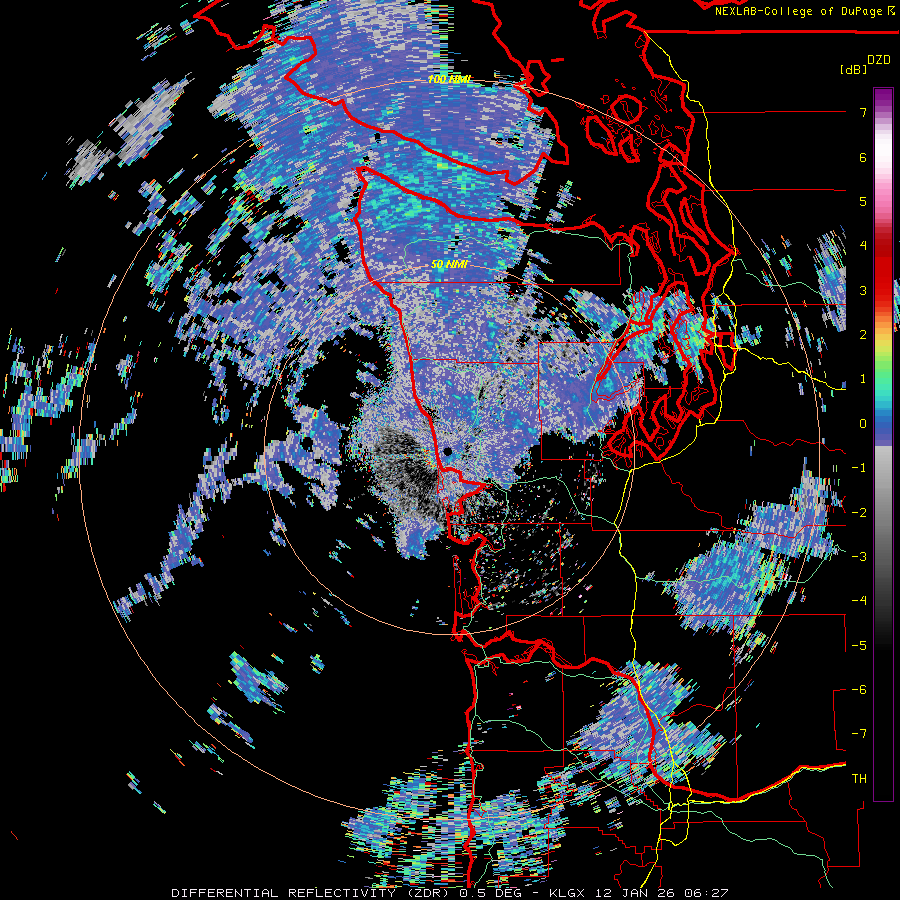Click the 0 value on color scale
Screen dimensions: 900x900
pyautogui.click(x=863, y=424)
